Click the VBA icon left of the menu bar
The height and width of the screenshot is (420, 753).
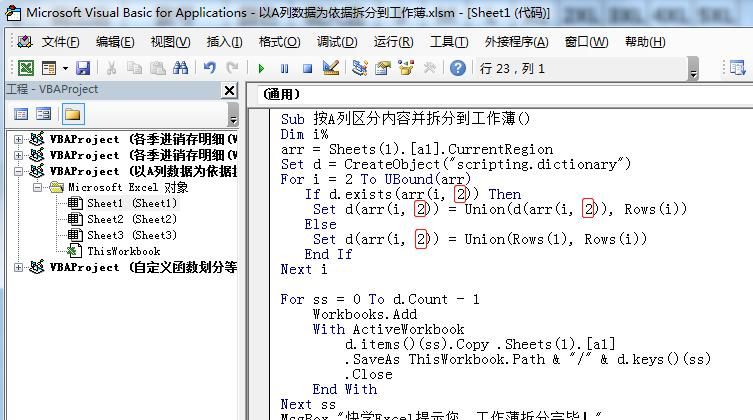click(x=24, y=42)
